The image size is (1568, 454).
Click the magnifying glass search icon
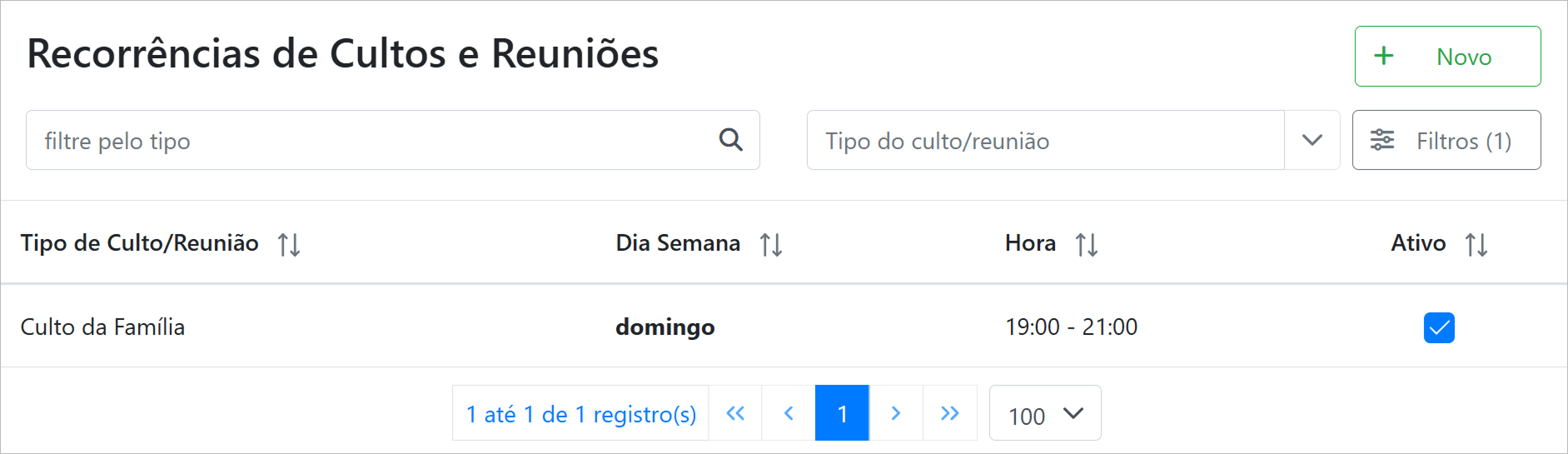(x=730, y=140)
